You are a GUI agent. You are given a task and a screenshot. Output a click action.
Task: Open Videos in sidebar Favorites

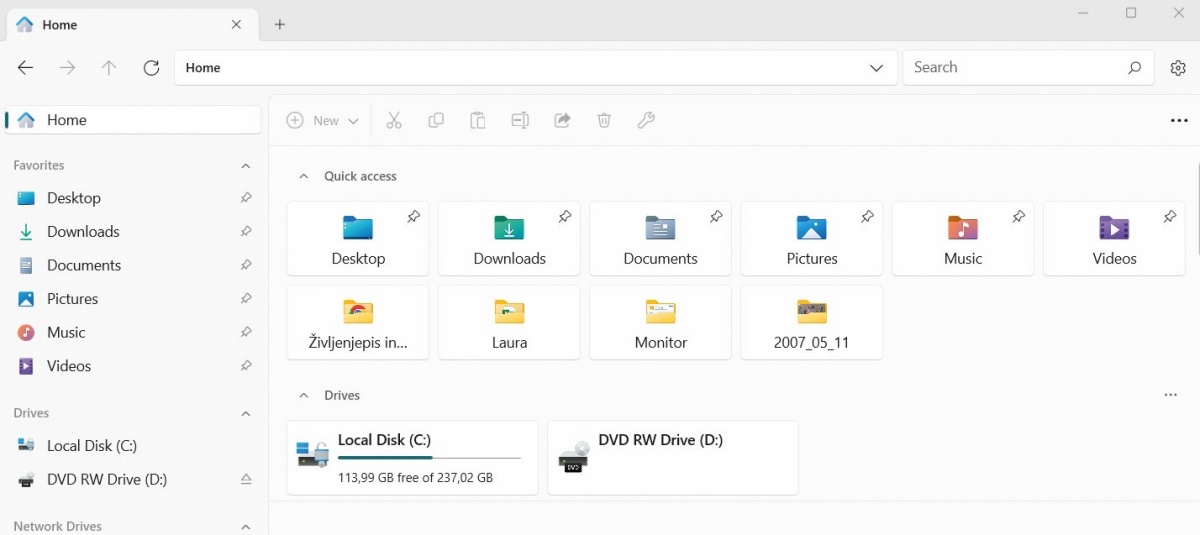coord(134,366)
